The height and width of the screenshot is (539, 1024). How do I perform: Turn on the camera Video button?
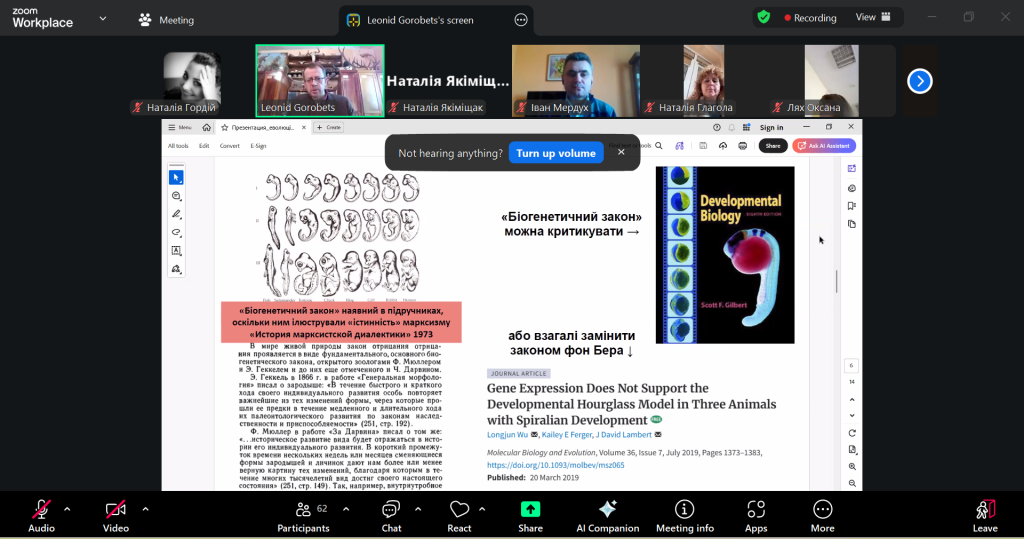(116, 514)
